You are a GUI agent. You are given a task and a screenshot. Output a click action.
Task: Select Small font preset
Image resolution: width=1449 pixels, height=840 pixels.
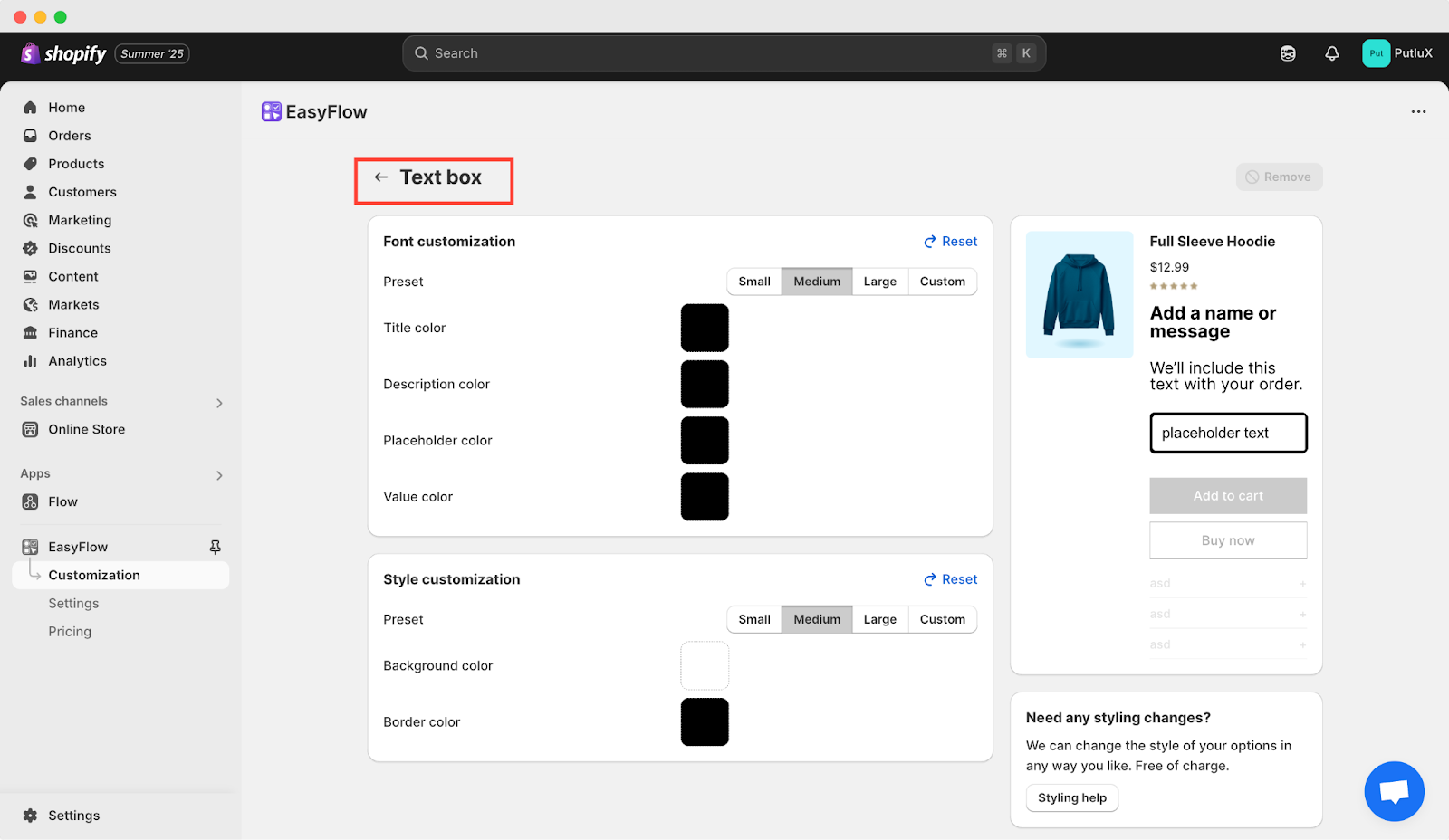point(754,282)
